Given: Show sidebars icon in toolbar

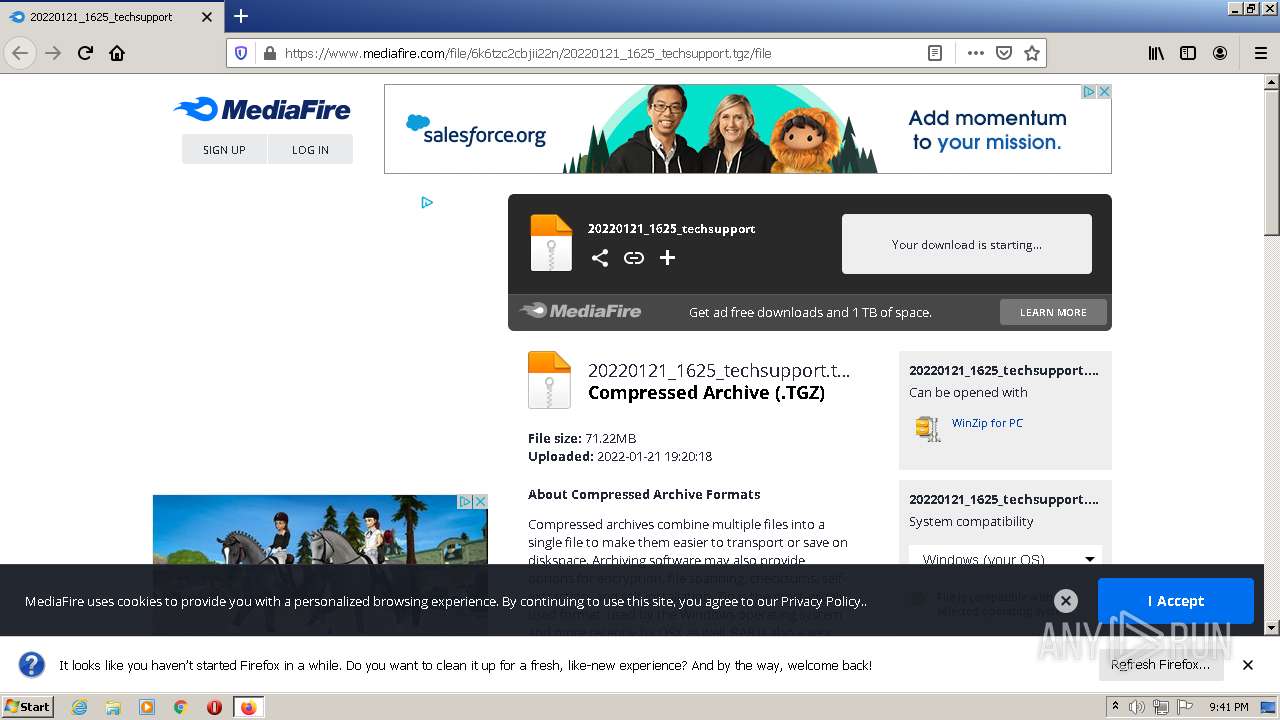Looking at the screenshot, I should click(1188, 53).
